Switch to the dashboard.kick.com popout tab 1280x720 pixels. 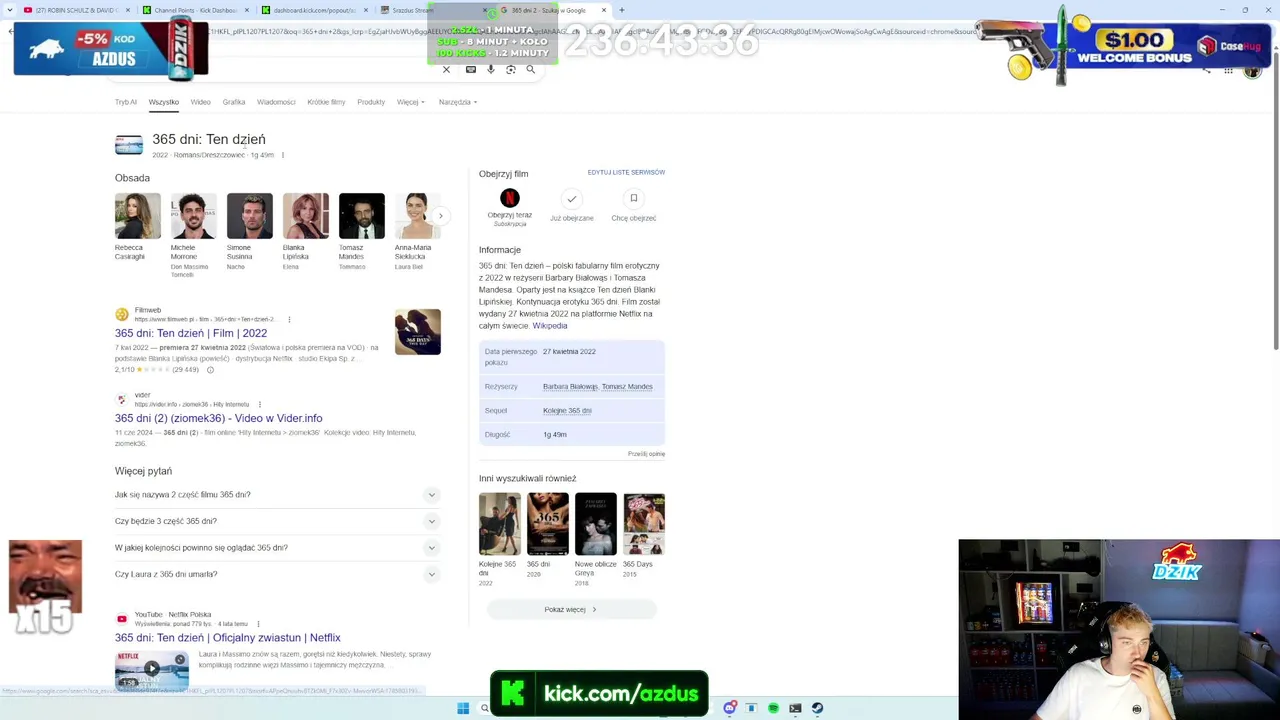point(314,10)
